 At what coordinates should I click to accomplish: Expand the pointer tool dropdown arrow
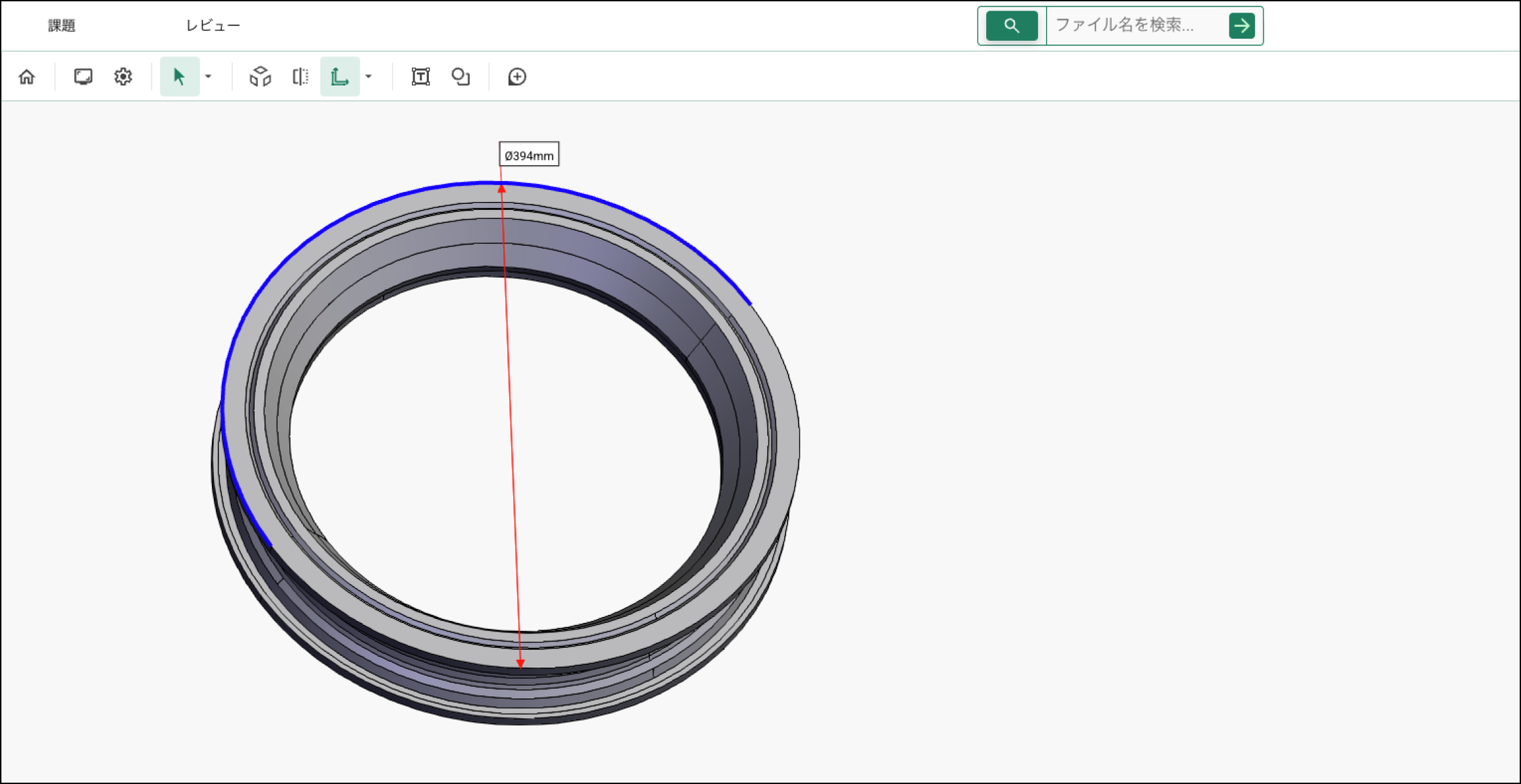pyautogui.click(x=209, y=77)
